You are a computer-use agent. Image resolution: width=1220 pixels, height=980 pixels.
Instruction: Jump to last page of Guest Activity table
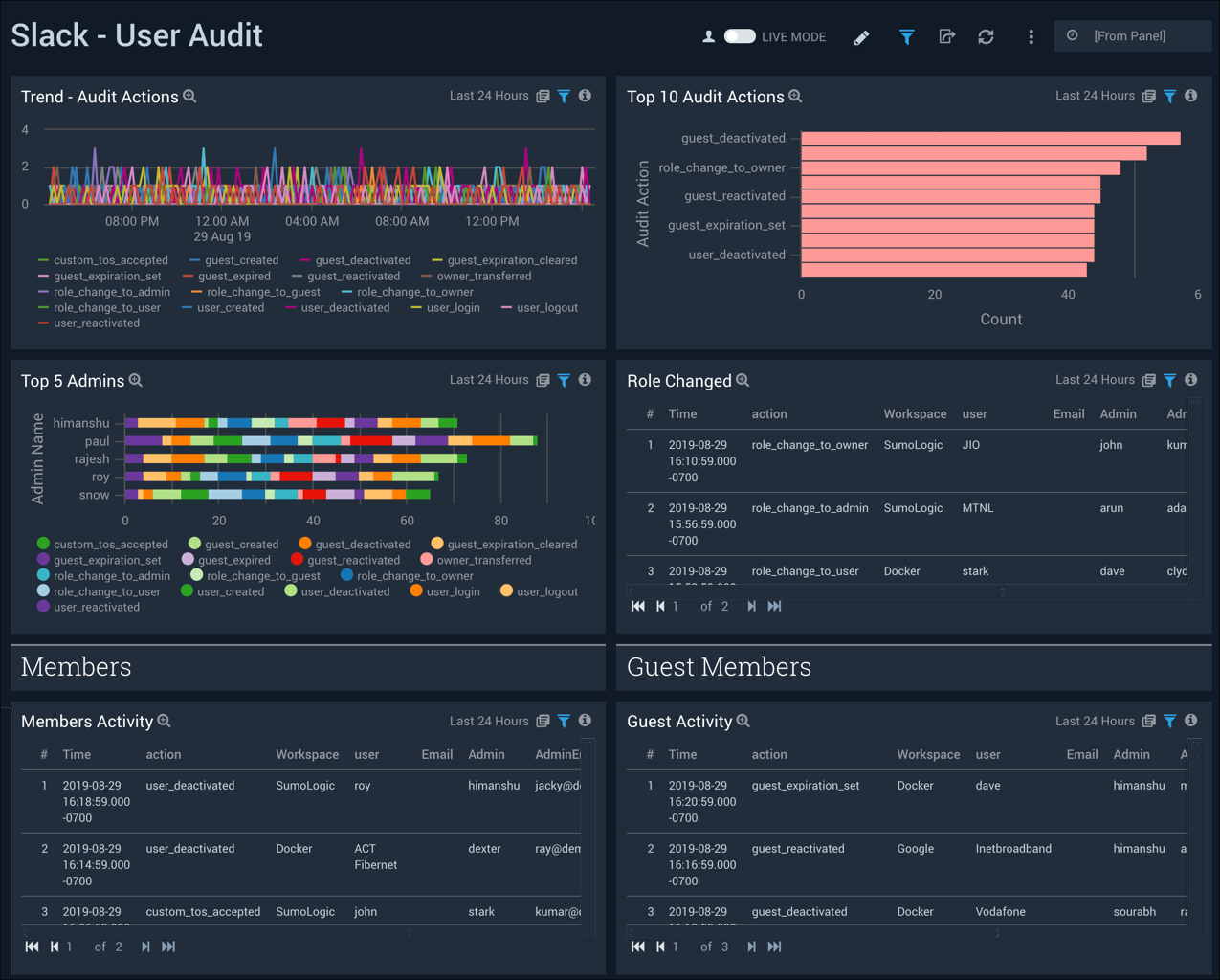click(x=775, y=947)
